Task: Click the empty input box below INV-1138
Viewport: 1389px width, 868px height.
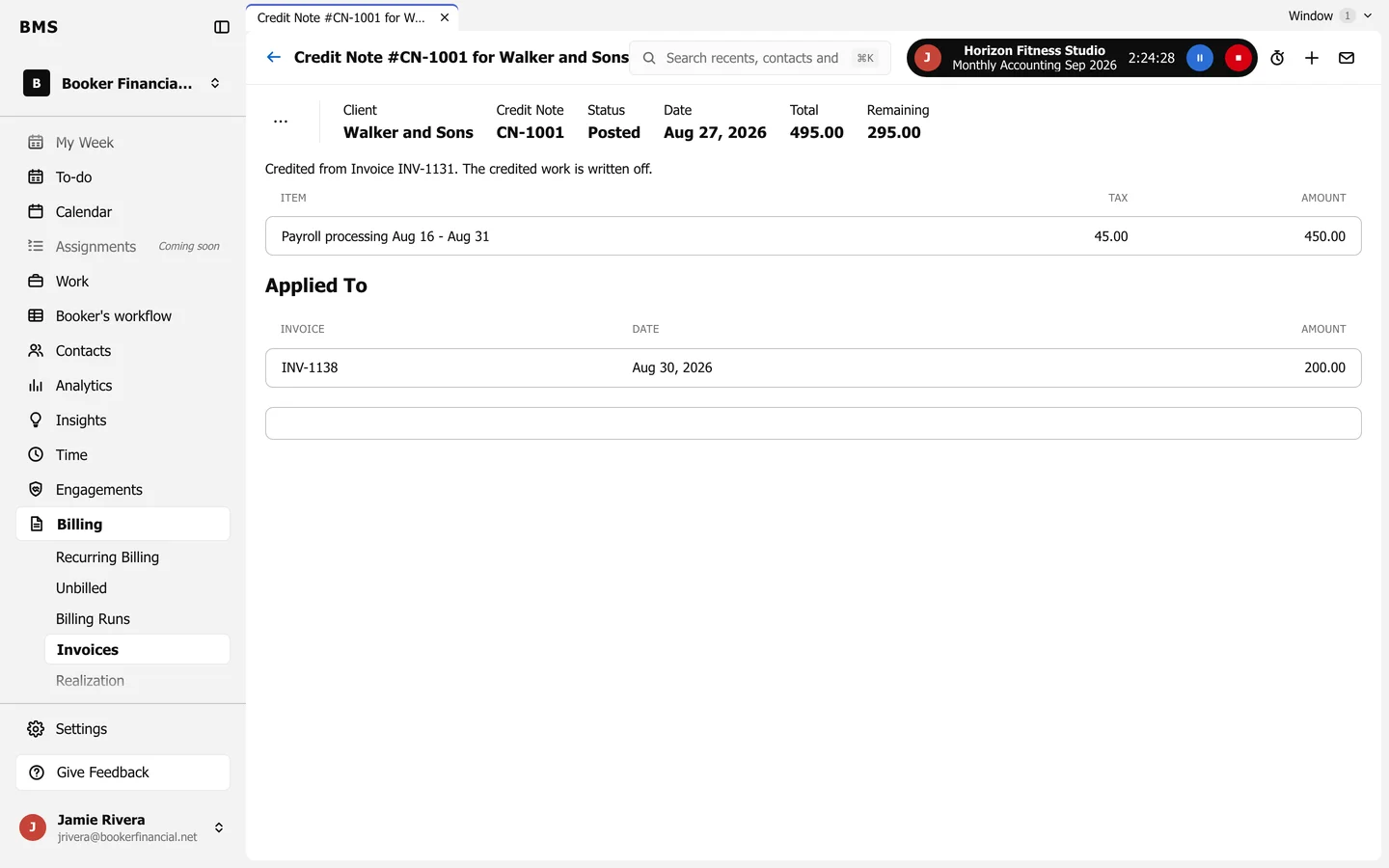Action: [x=813, y=423]
